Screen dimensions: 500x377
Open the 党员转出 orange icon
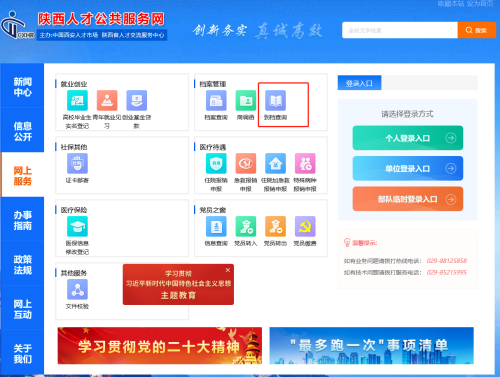pos(275,226)
